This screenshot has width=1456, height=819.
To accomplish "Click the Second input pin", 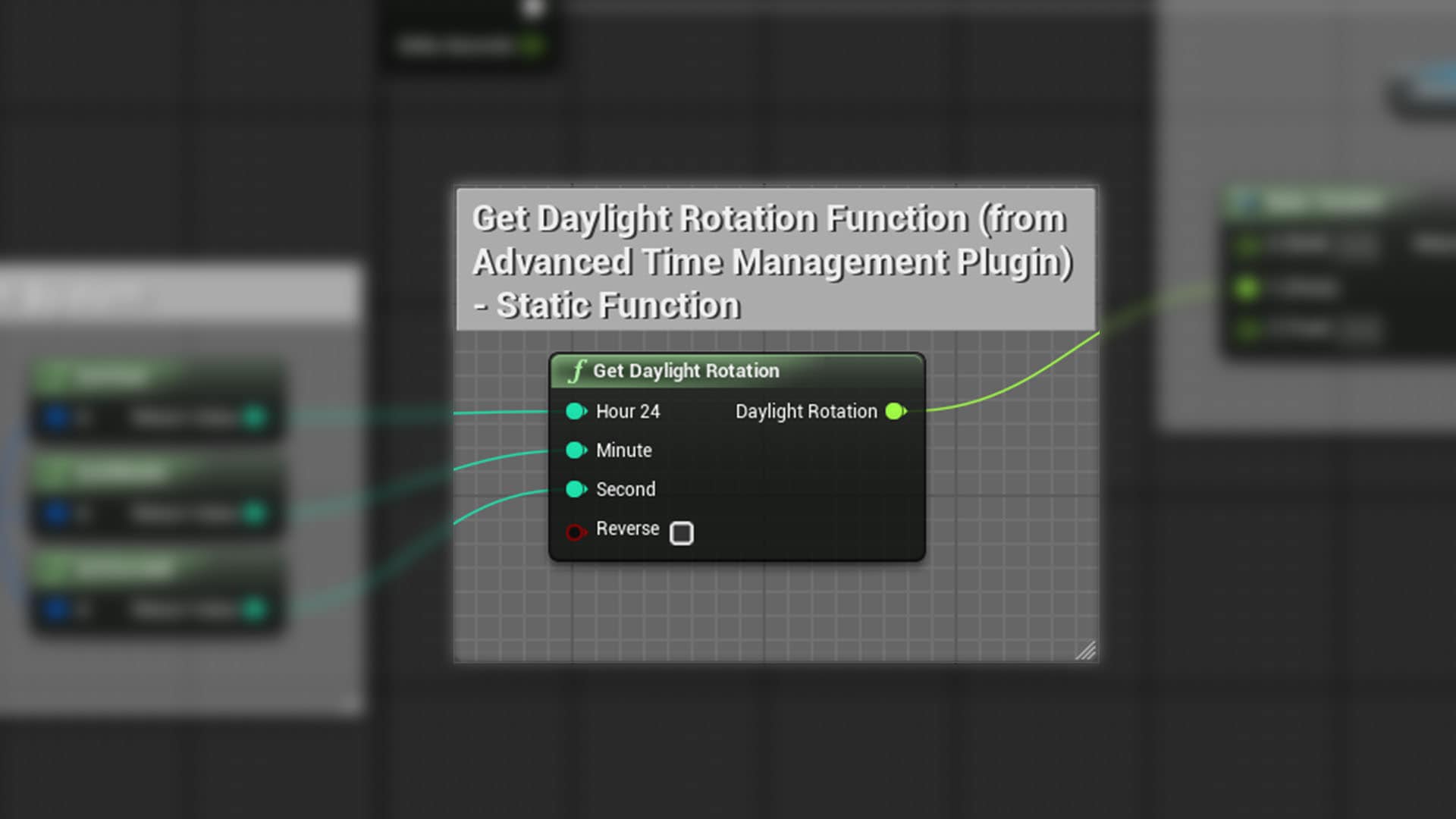I will click(x=575, y=489).
